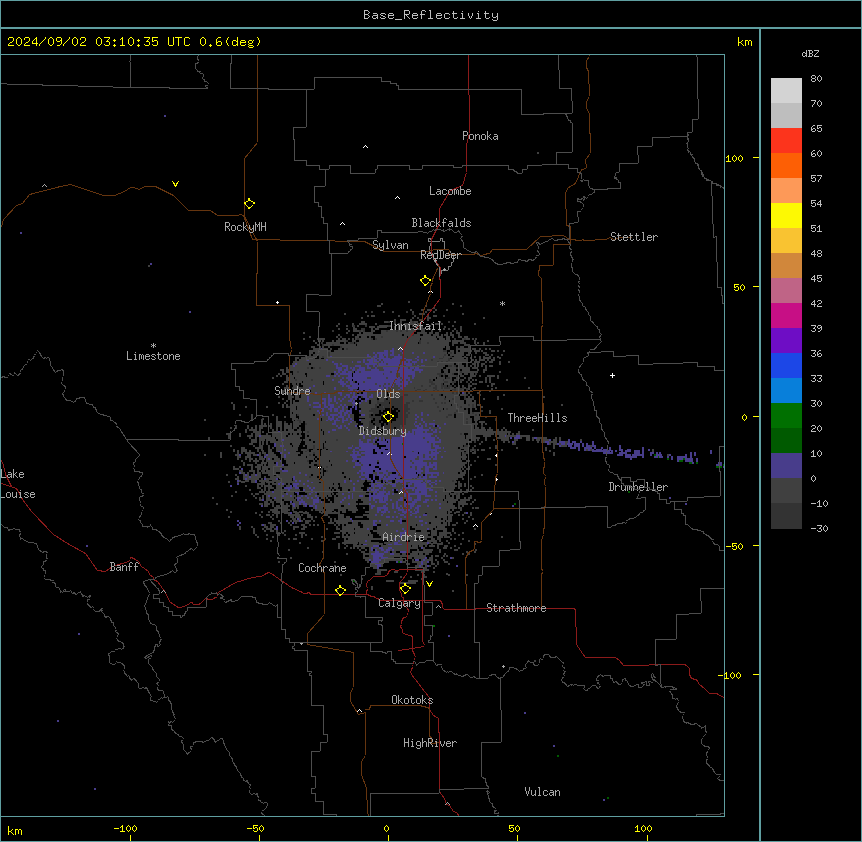The width and height of the screenshot is (862, 842).
Task: Click the Airdrie label
Action: click(x=403, y=537)
